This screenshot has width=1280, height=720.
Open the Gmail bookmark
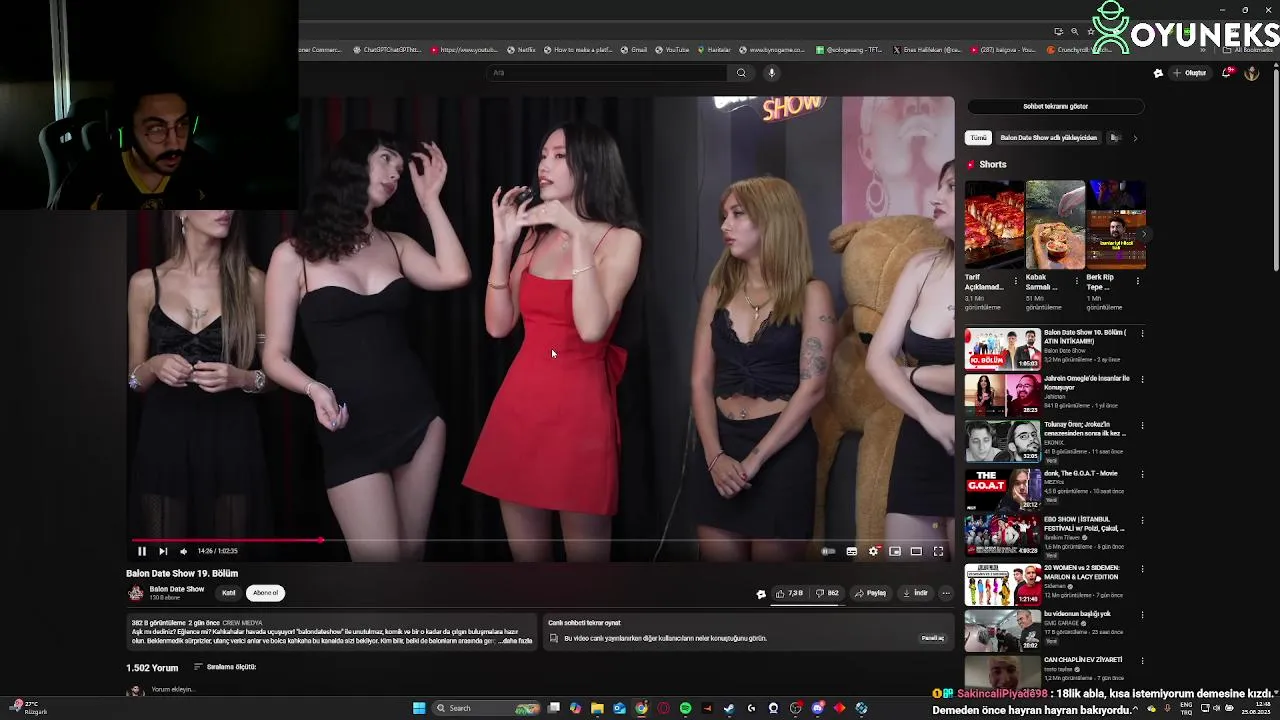(x=634, y=50)
